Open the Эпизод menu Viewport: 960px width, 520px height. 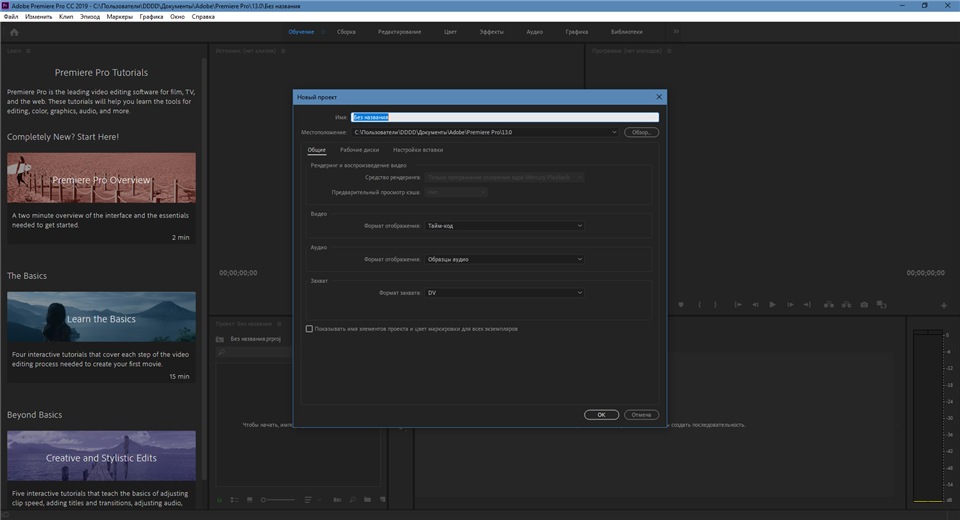coord(89,17)
